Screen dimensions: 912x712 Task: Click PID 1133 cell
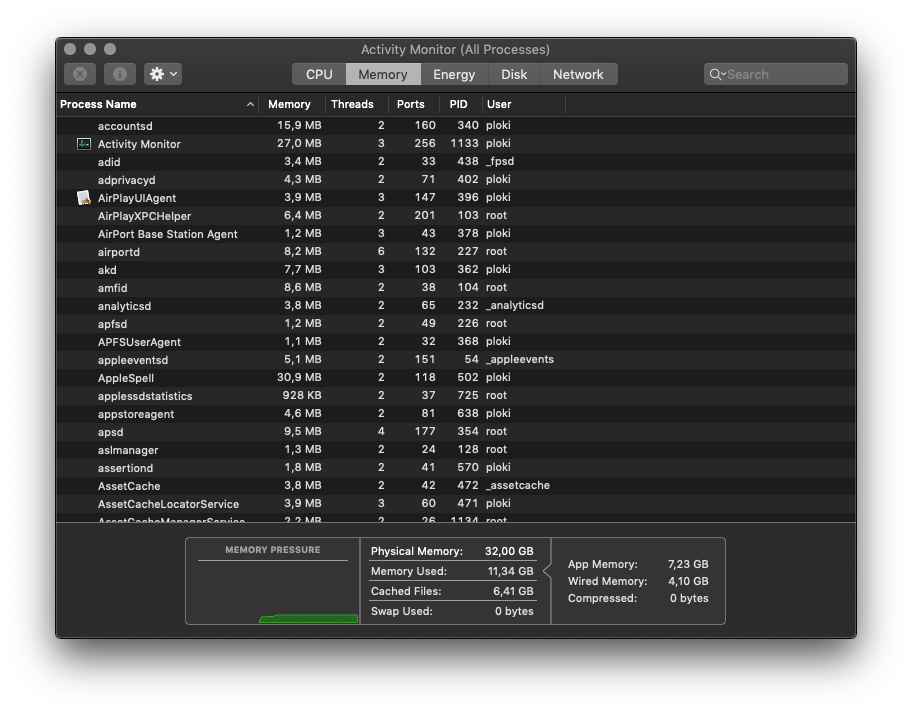click(x=464, y=143)
